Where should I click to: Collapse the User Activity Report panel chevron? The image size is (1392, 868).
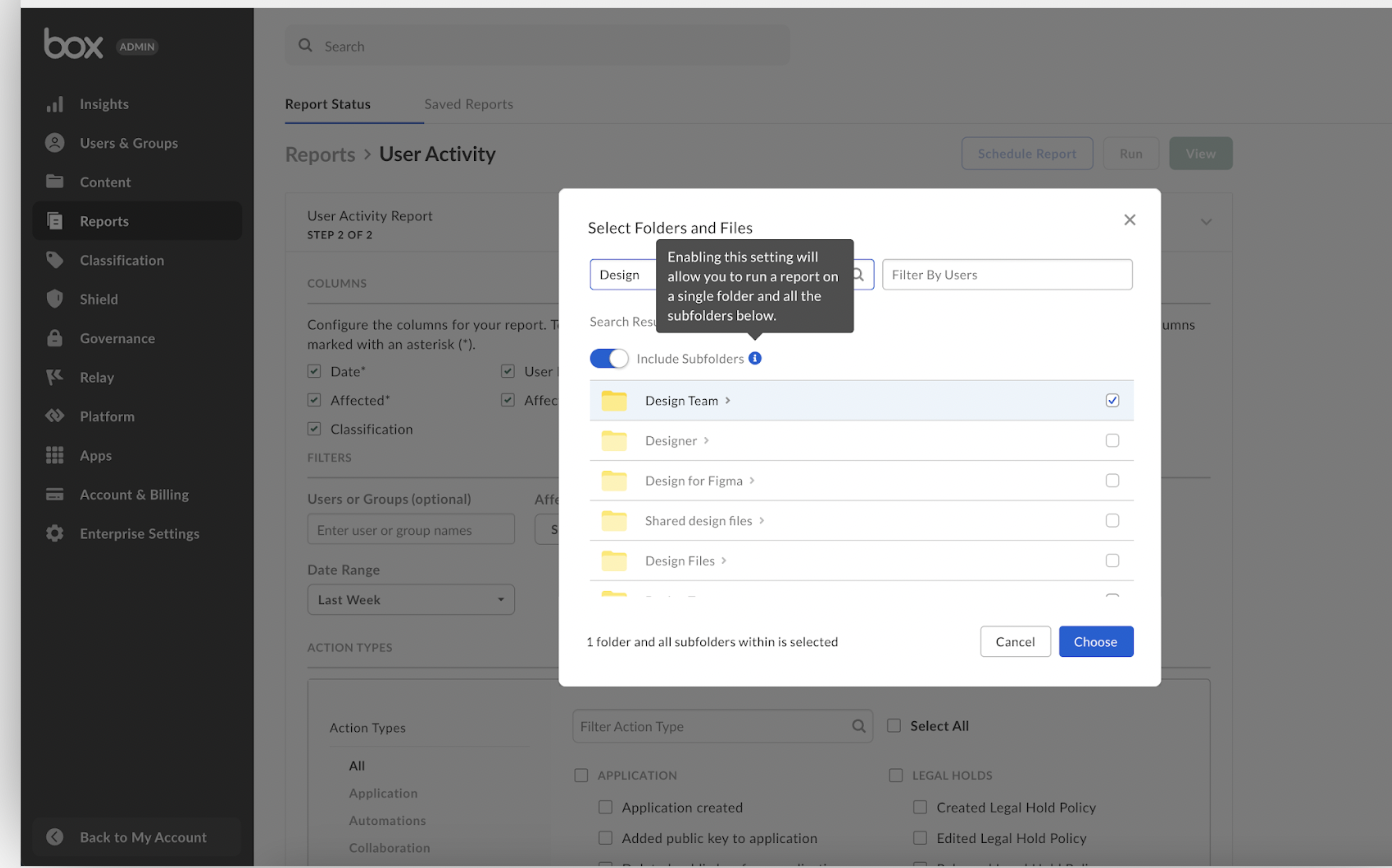(x=1206, y=221)
